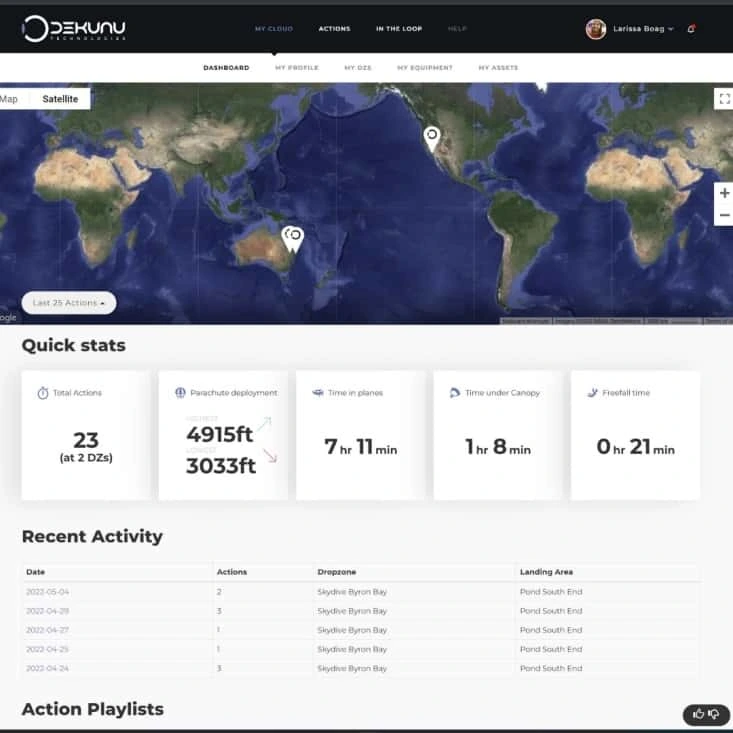733x733 pixels.
Task: Click the North America map pin
Action: coord(432,137)
